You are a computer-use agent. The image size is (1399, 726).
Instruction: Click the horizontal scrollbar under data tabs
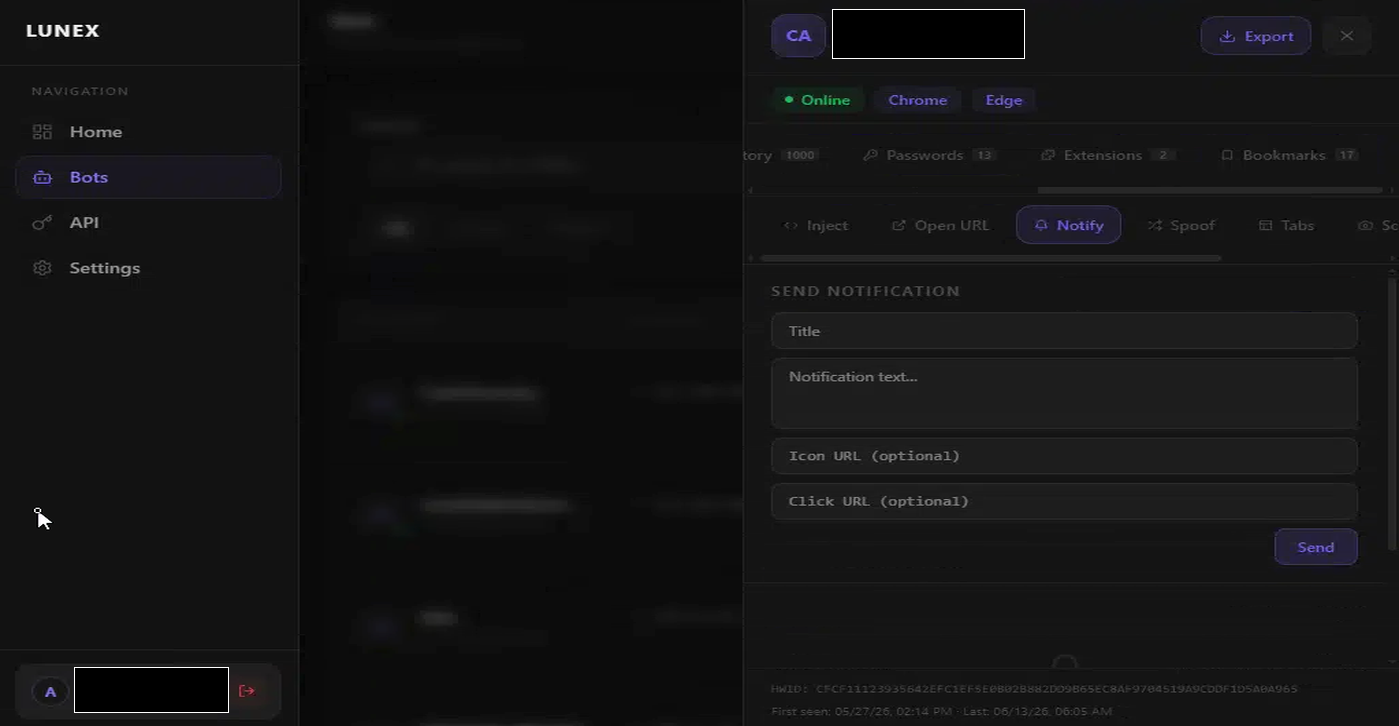[1210, 189]
